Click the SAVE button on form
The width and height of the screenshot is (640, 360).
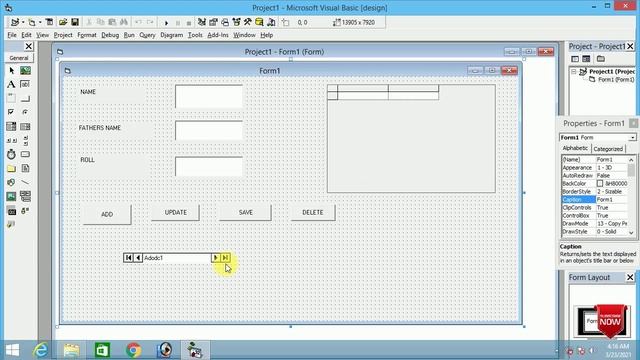point(245,212)
